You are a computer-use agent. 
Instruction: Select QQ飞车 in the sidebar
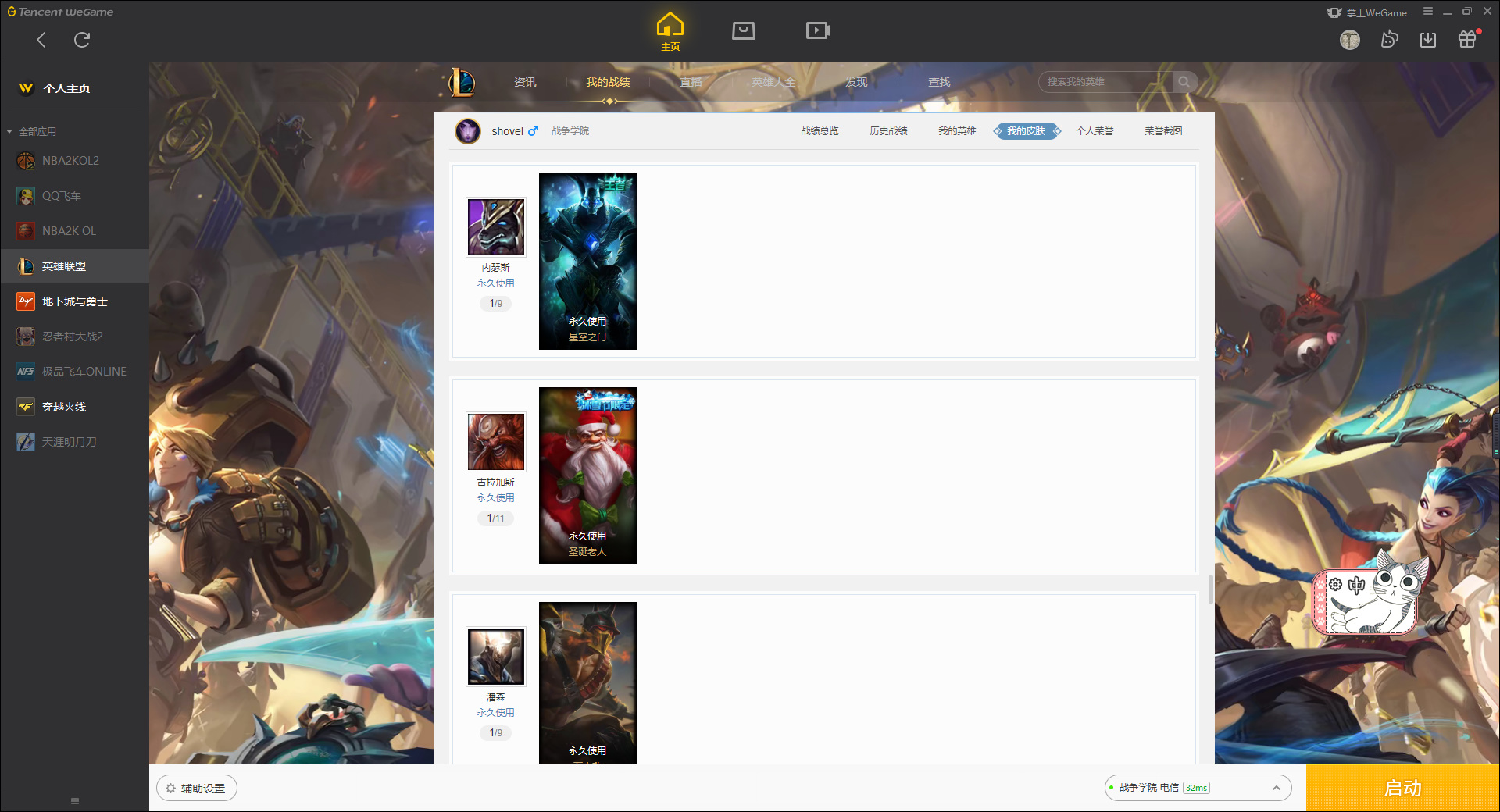74,196
